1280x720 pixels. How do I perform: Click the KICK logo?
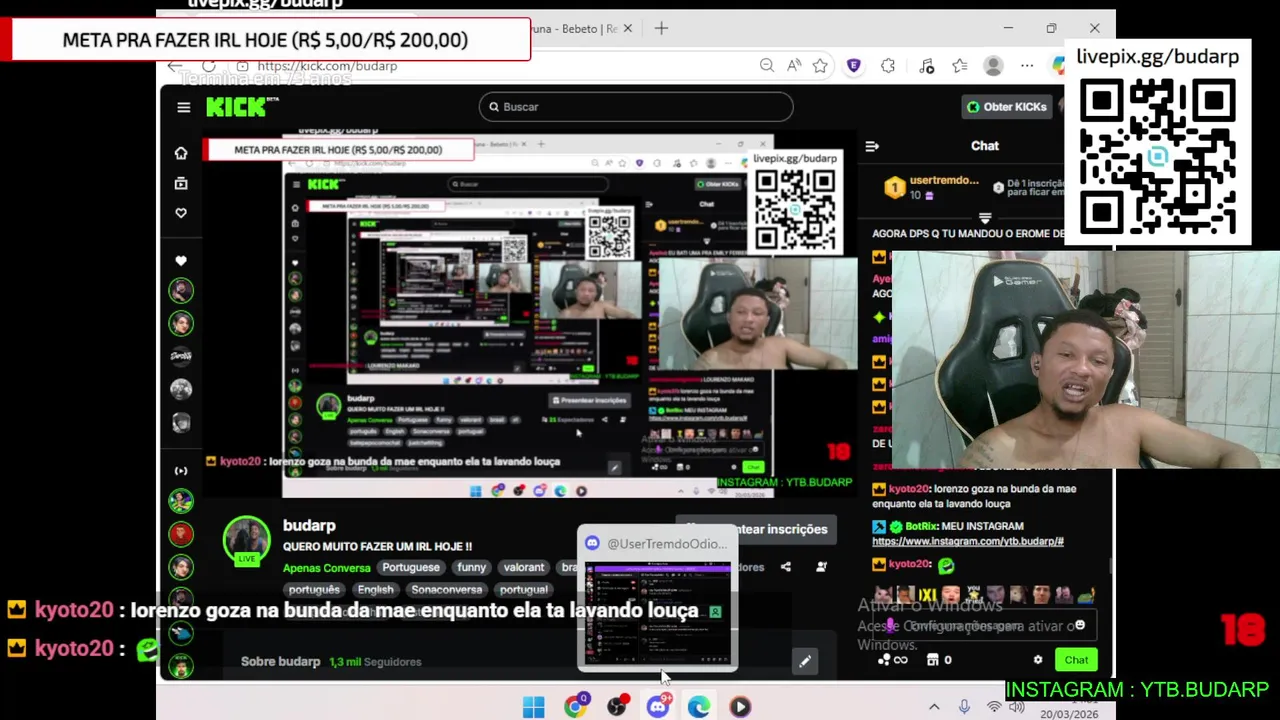click(241, 107)
